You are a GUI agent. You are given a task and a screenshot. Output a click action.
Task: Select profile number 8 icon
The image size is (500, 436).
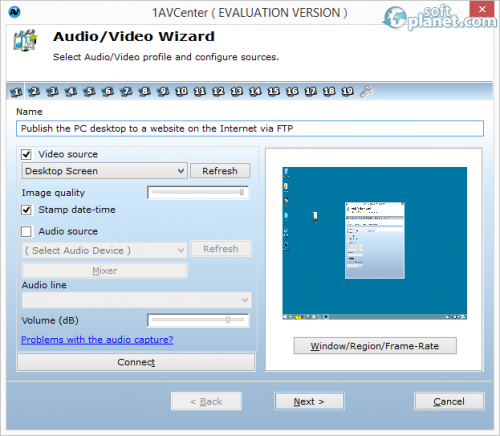(x=145, y=91)
